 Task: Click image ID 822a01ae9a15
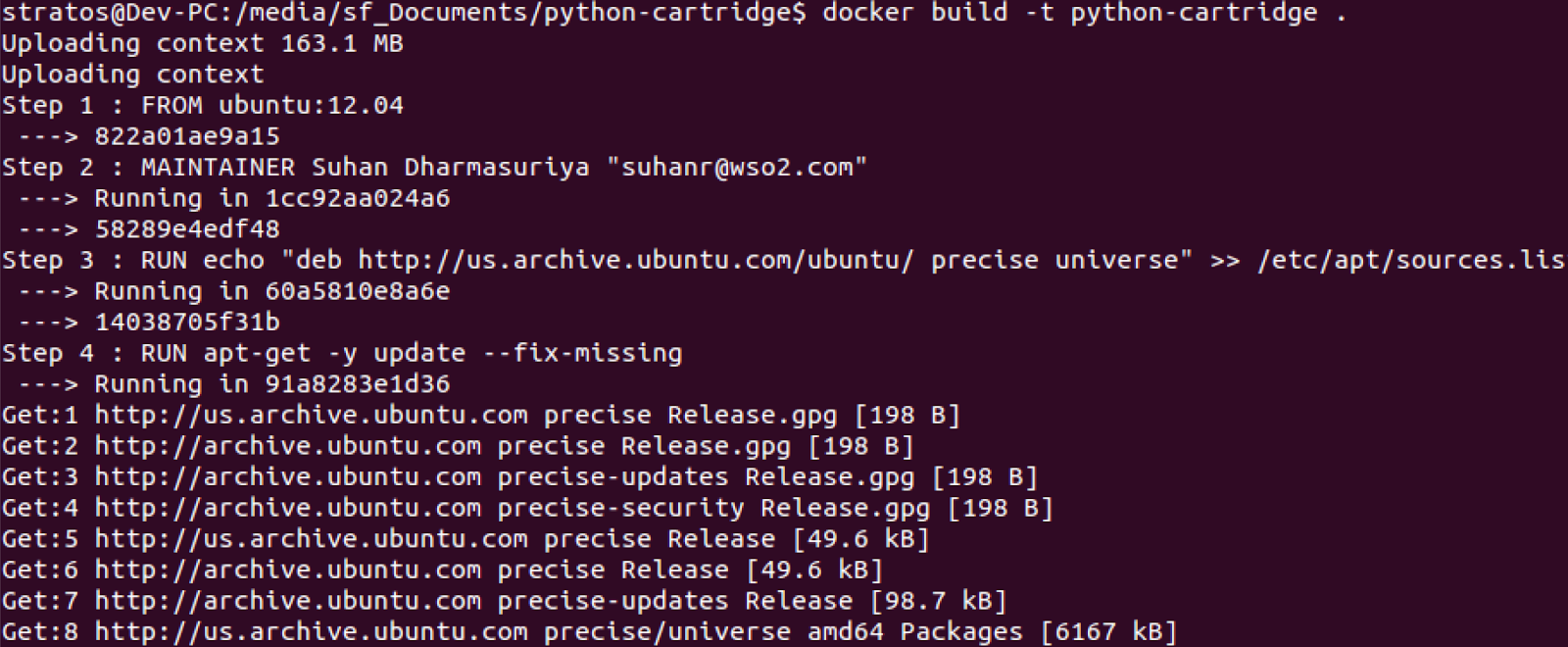tap(187, 136)
